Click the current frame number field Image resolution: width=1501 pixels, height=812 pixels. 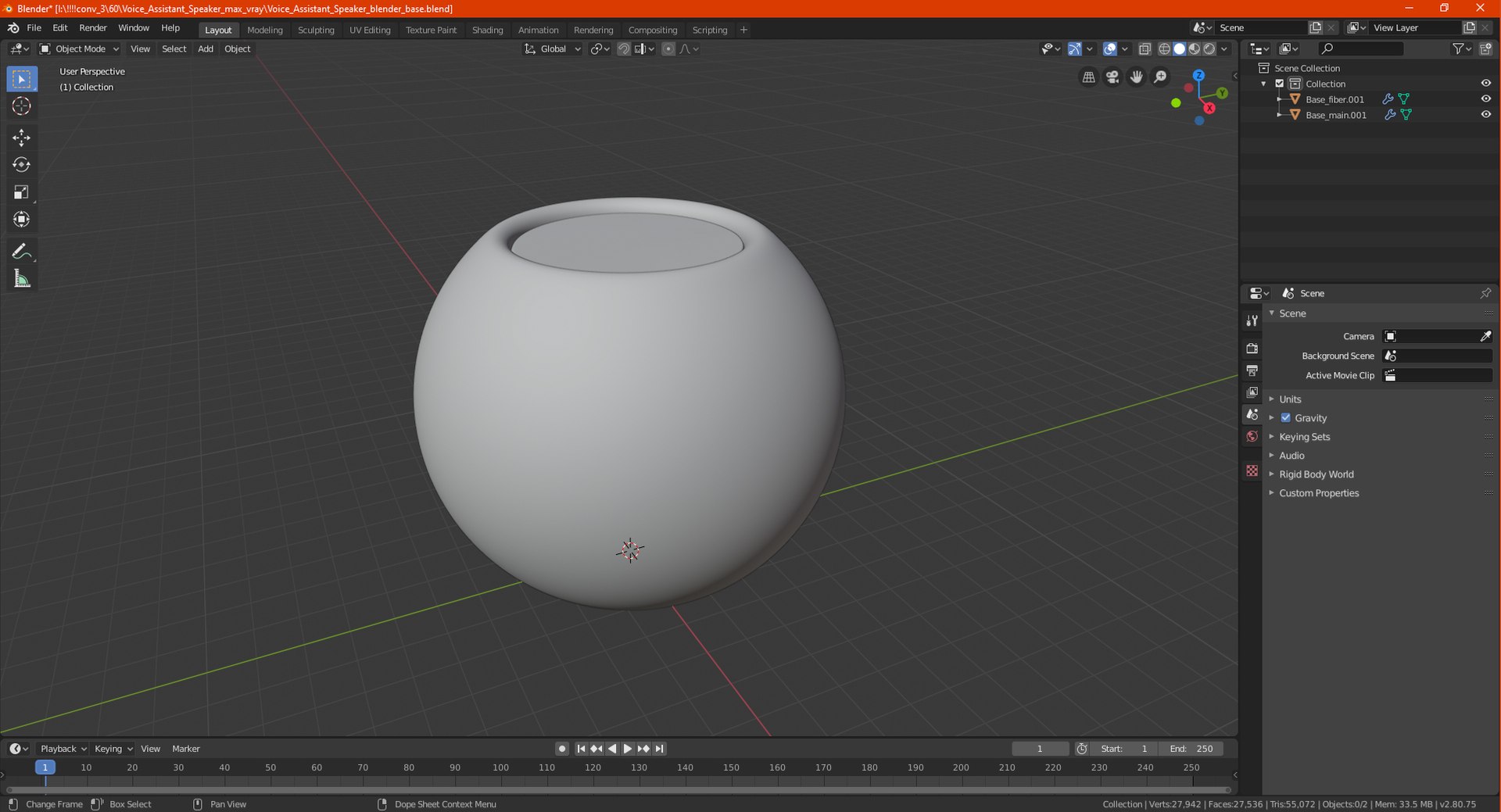click(x=1040, y=749)
